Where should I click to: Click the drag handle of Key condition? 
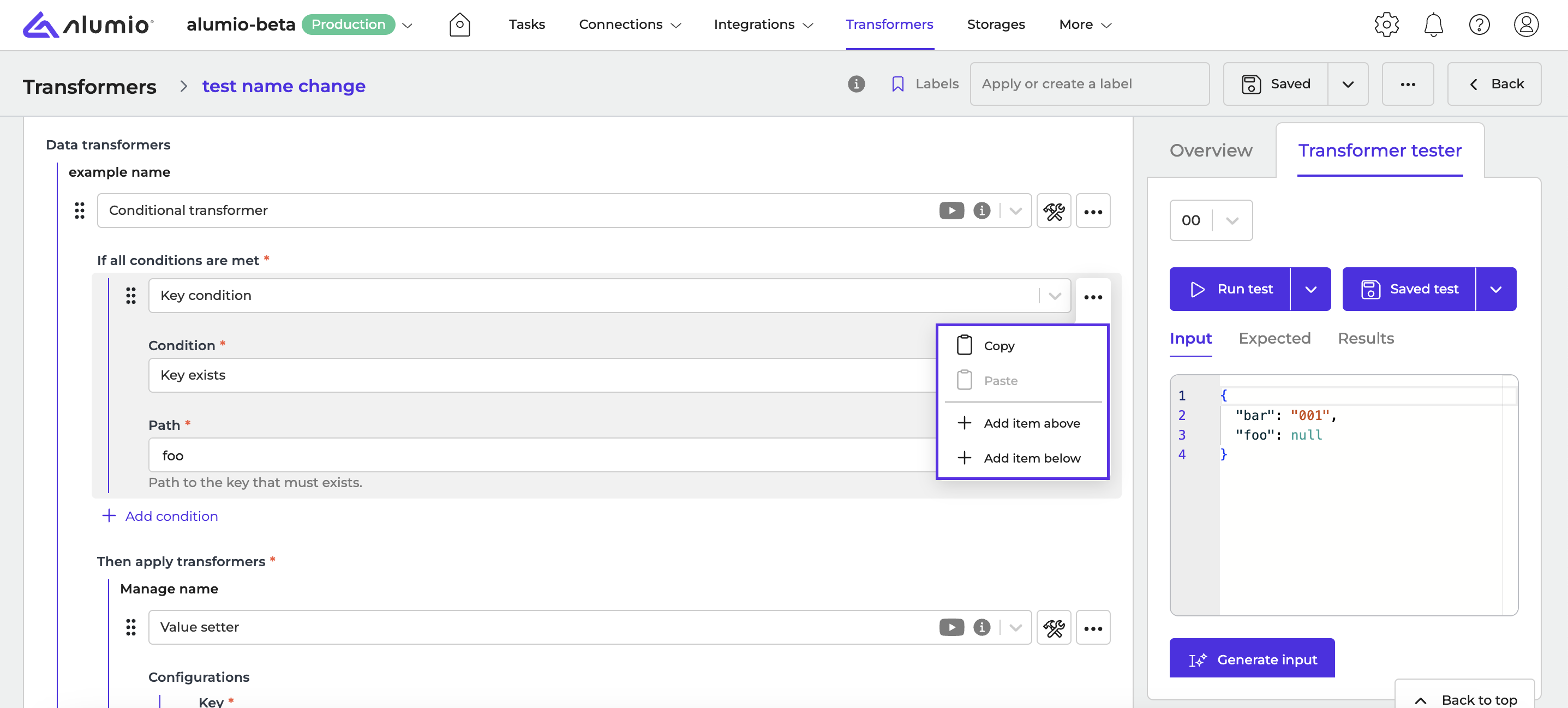pos(131,296)
